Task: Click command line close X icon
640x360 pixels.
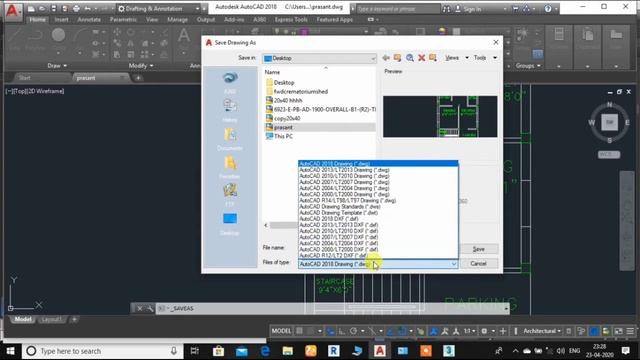Action: 140,309
